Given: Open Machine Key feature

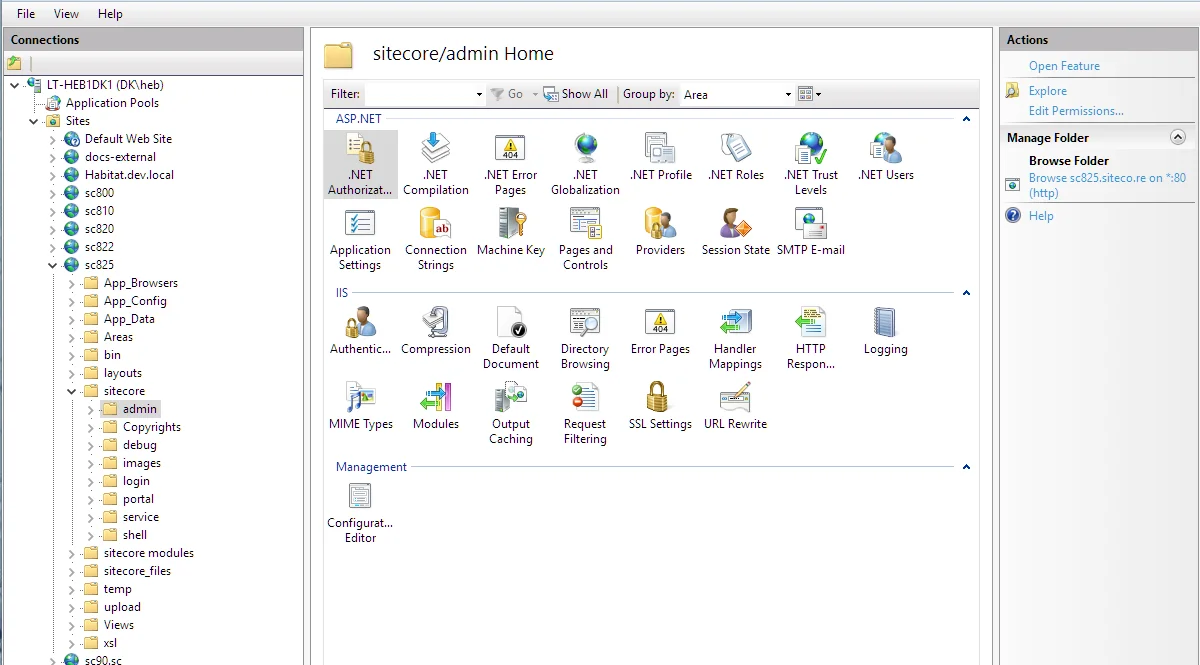Looking at the screenshot, I should click(x=511, y=232).
